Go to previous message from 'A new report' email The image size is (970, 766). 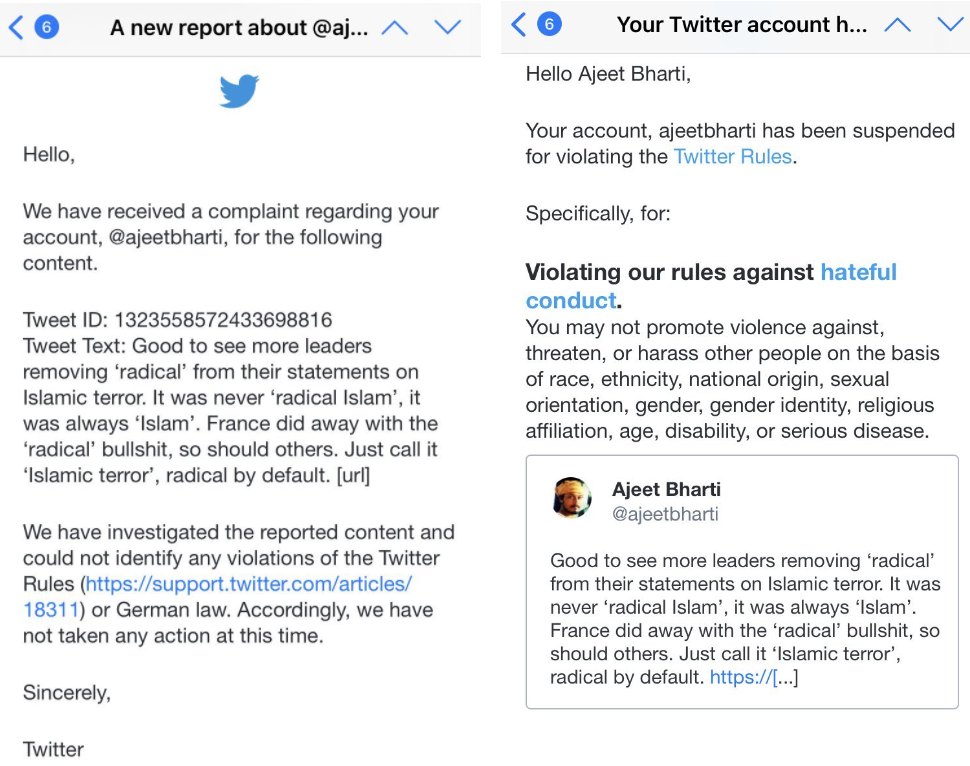[x=395, y=27]
